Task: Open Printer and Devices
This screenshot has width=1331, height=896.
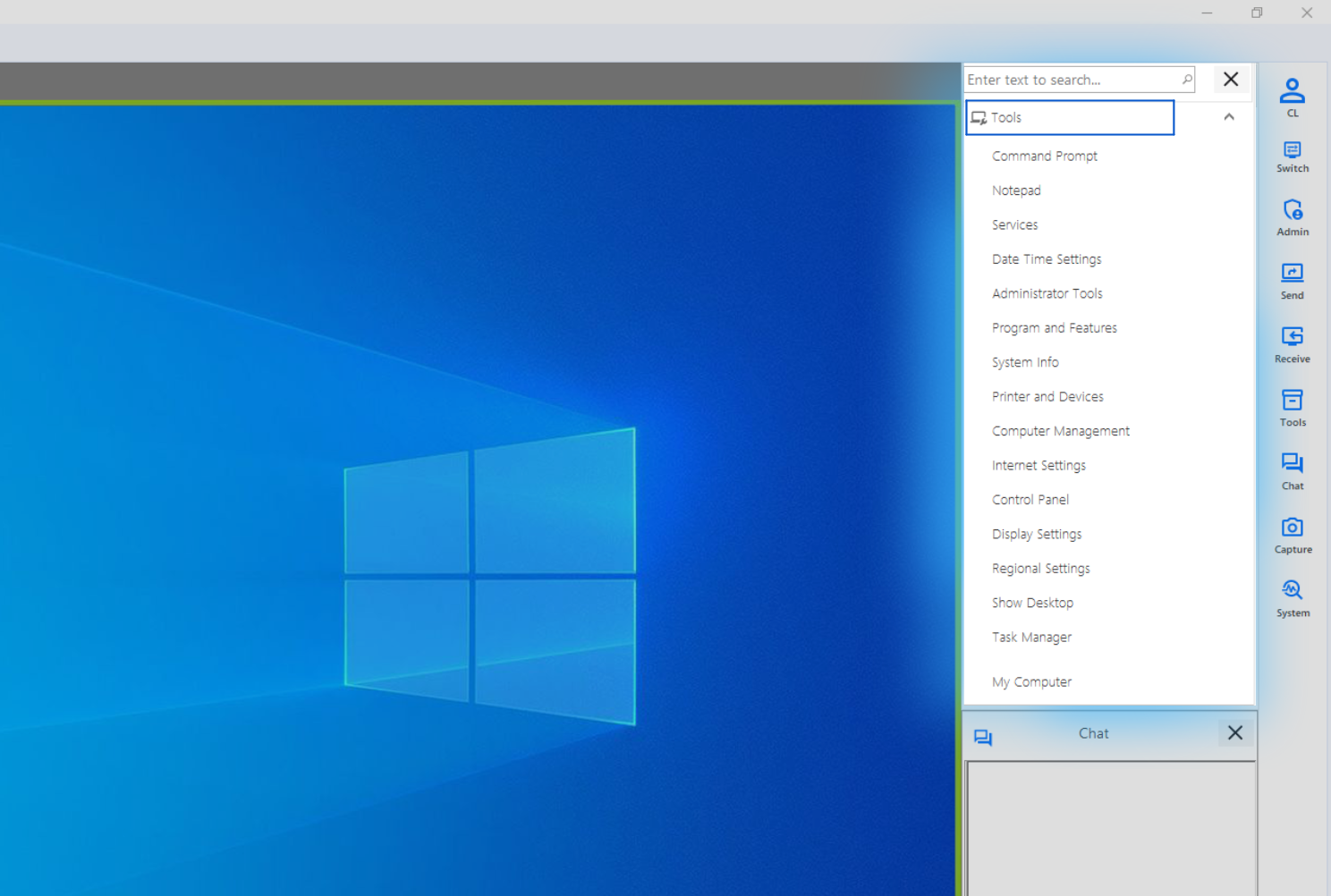Action: click(1047, 396)
